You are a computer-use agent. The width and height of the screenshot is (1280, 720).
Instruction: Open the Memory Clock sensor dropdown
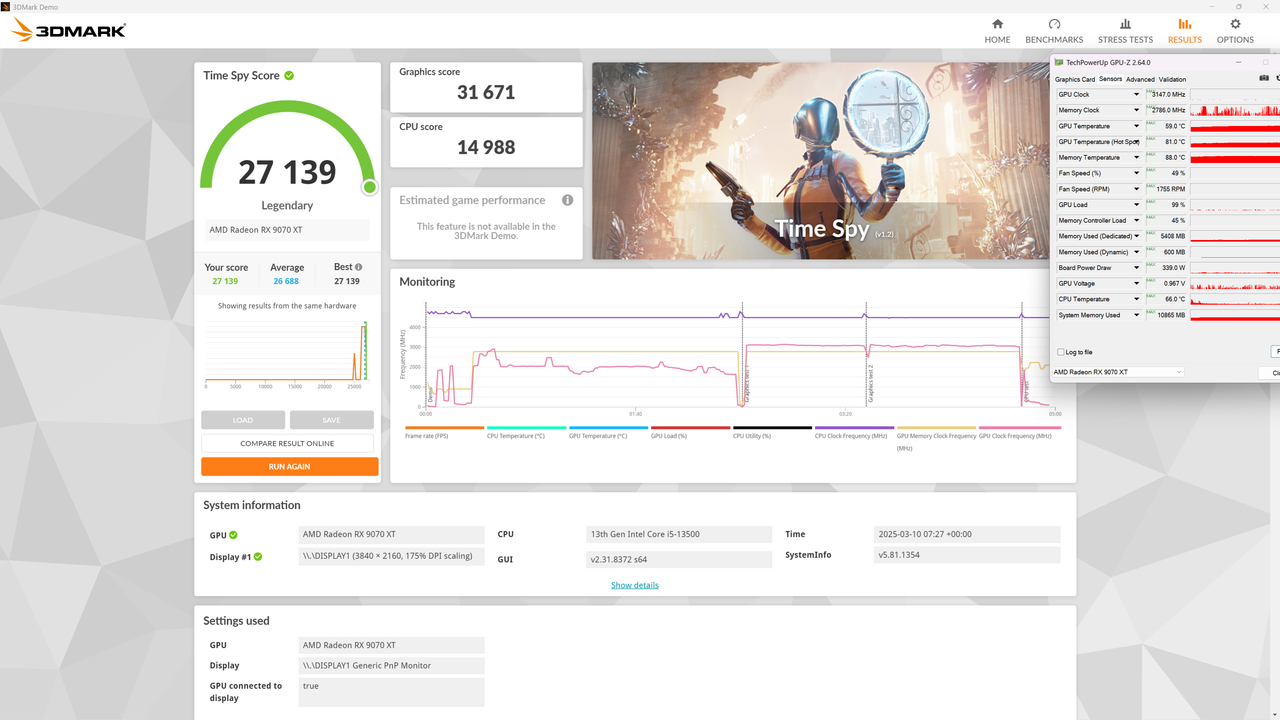click(x=1136, y=110)
